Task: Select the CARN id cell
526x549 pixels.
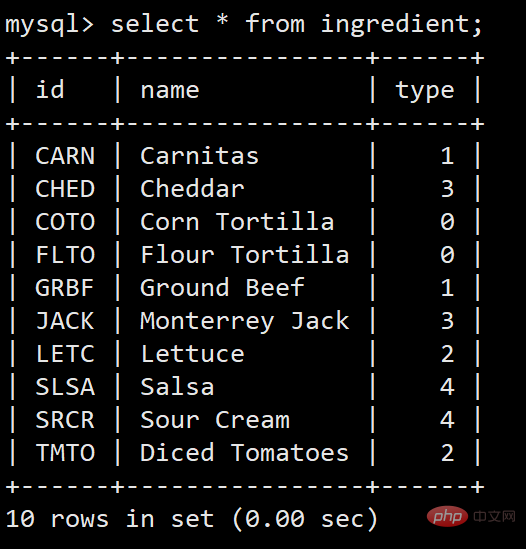Action: pos(65,156)
